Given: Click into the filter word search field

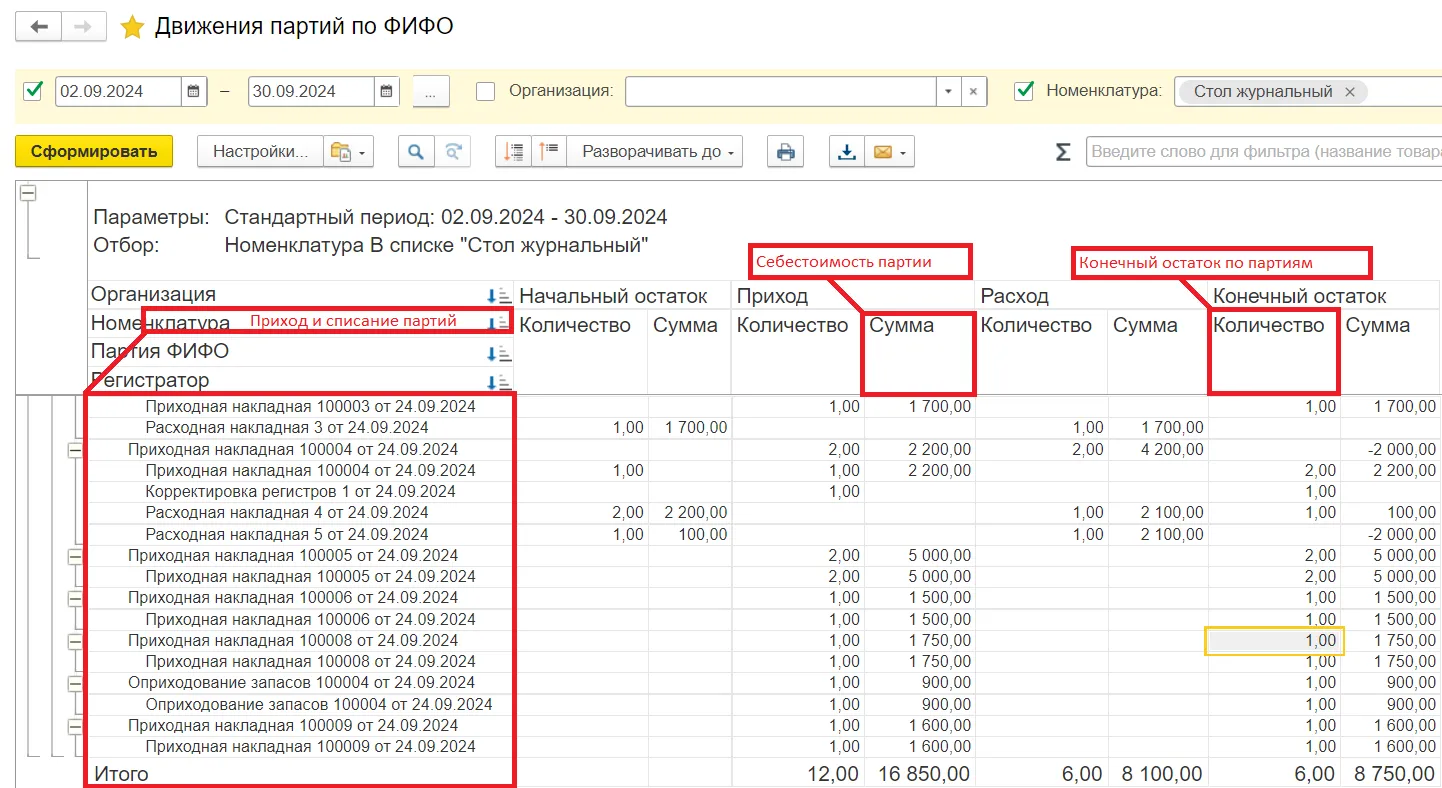Looking at the screenshot, I should coord(1264,152).
